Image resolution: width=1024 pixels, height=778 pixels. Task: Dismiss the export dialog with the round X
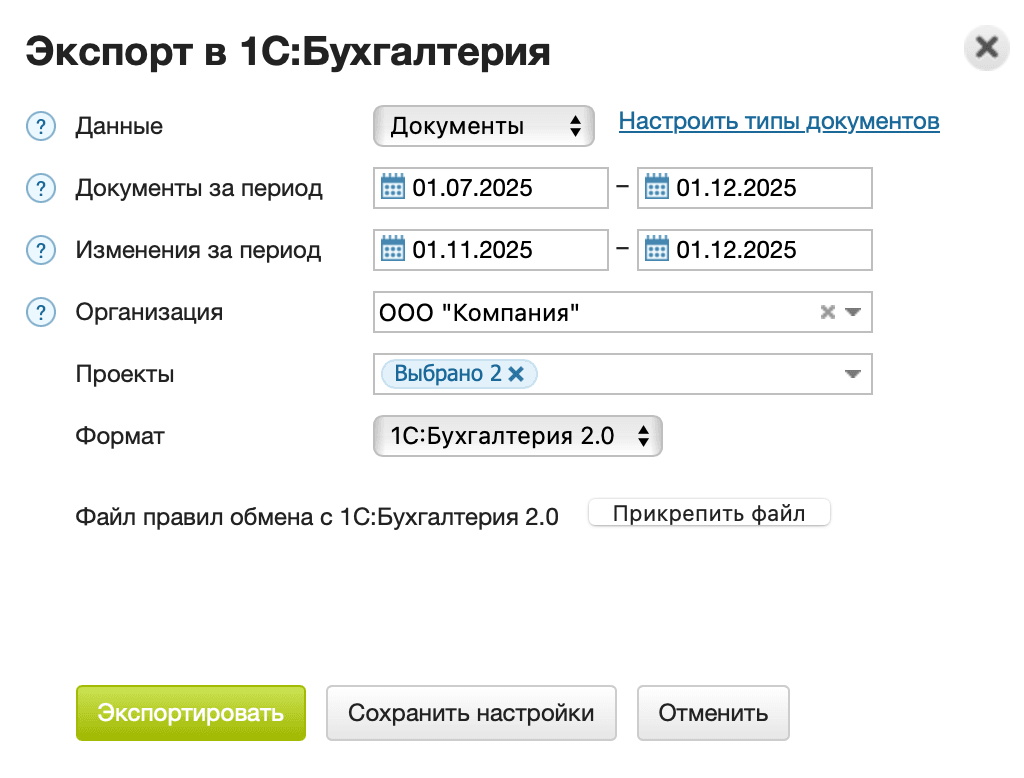pos(986,47)
